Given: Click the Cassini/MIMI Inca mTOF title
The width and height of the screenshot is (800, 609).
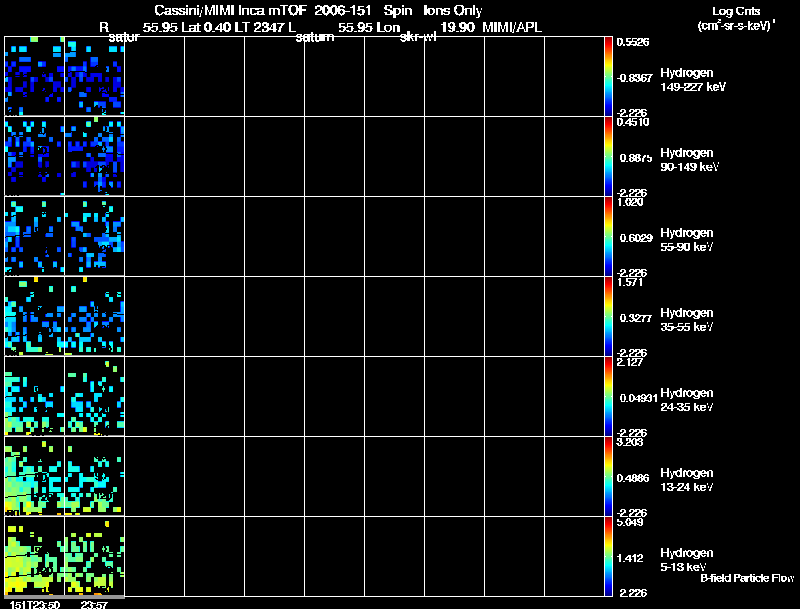Looking at the screenshot, I should pyautogui.click(x=230, y=10).
